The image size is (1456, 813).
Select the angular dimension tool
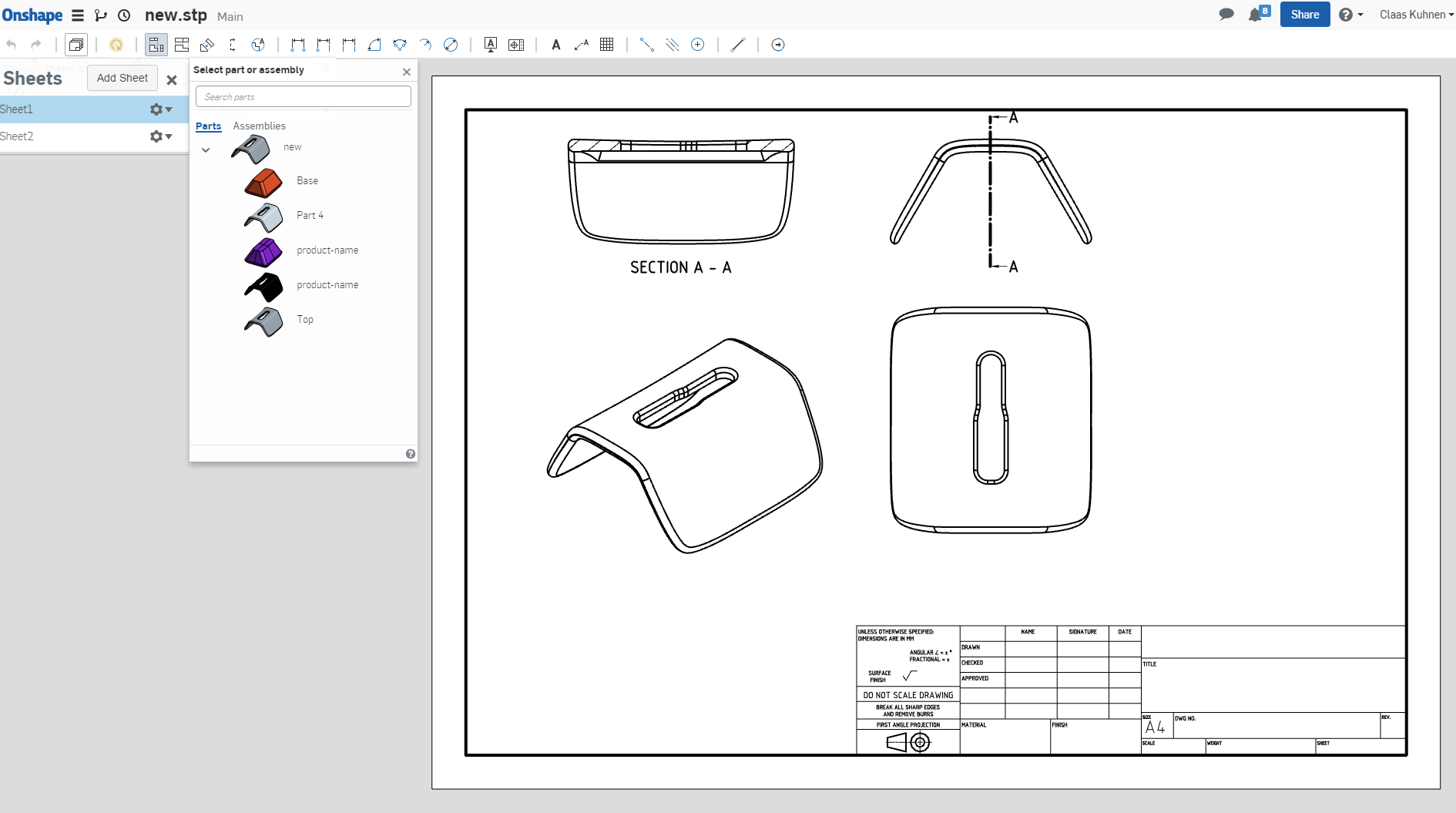pos(374,45)
